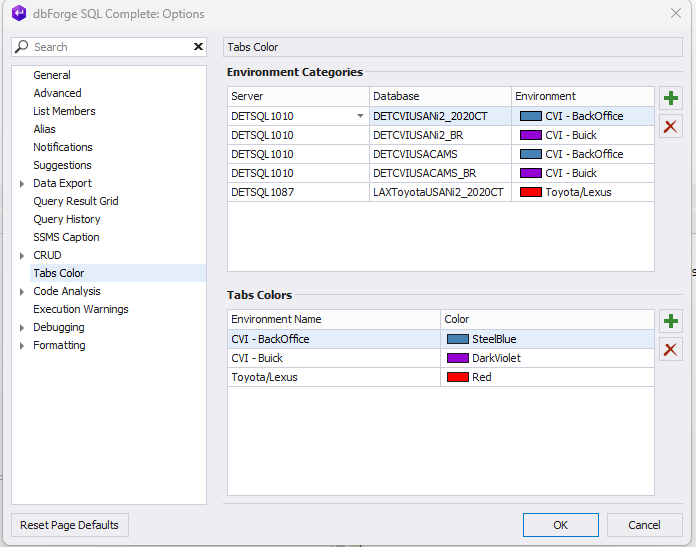Expand the Data Export node
Image resolution: width=696 pixels, height=547 pixels.
[x=22, y=183]
